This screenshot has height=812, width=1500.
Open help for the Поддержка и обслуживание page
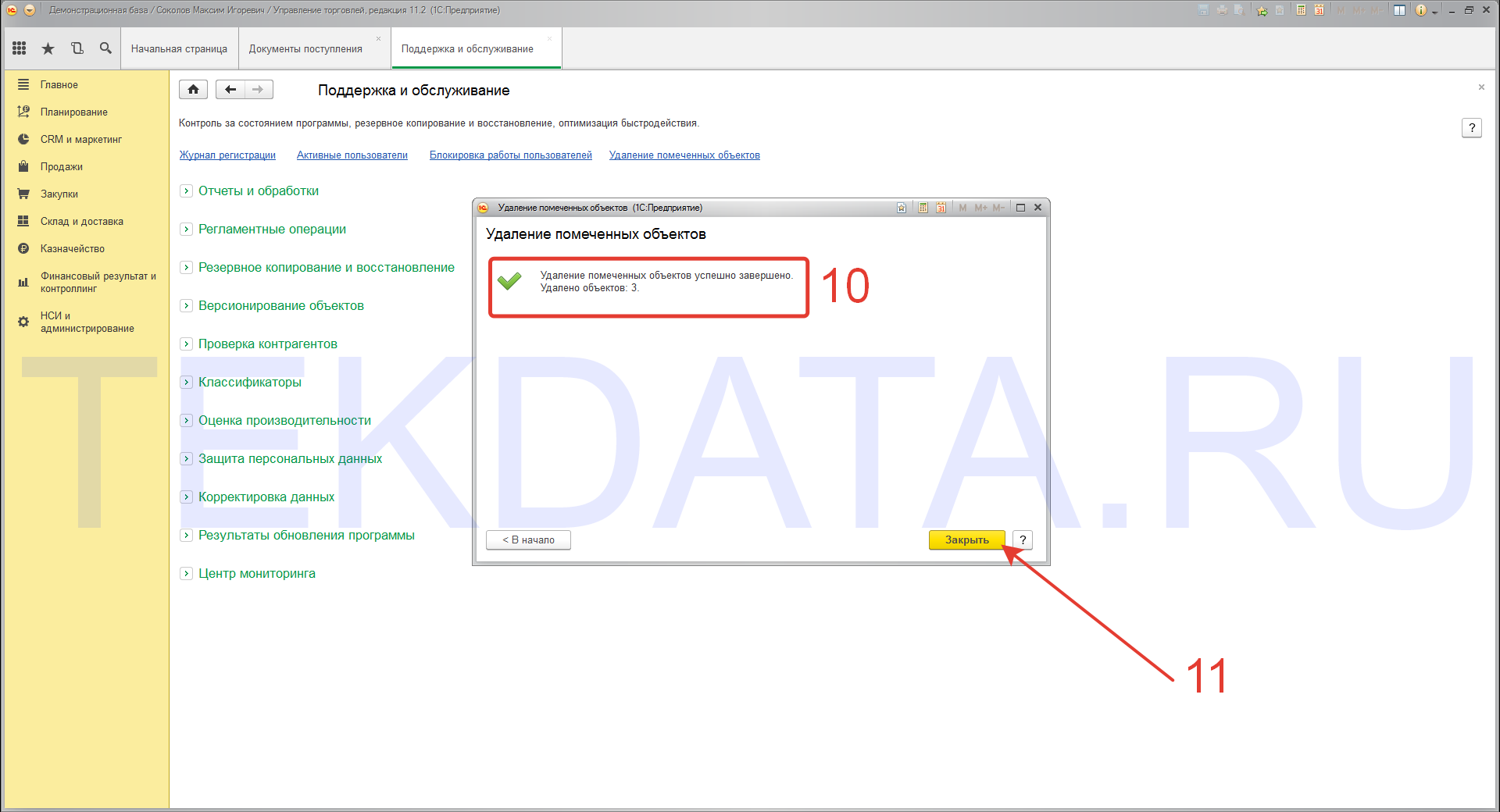point(1472,127)
